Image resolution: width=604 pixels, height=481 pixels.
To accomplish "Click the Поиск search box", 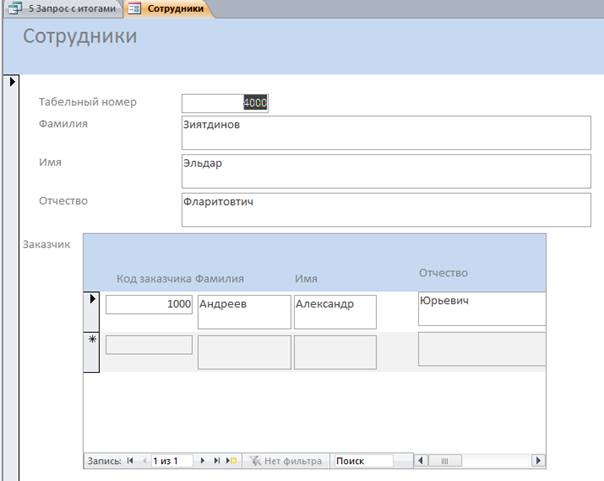I will click(x=364, y=461).
